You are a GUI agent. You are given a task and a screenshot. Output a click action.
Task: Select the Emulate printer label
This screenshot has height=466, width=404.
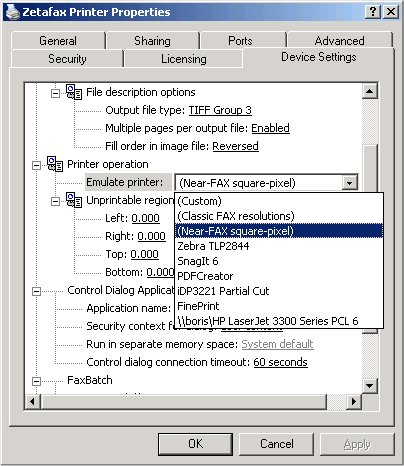[x=128, y=182]
